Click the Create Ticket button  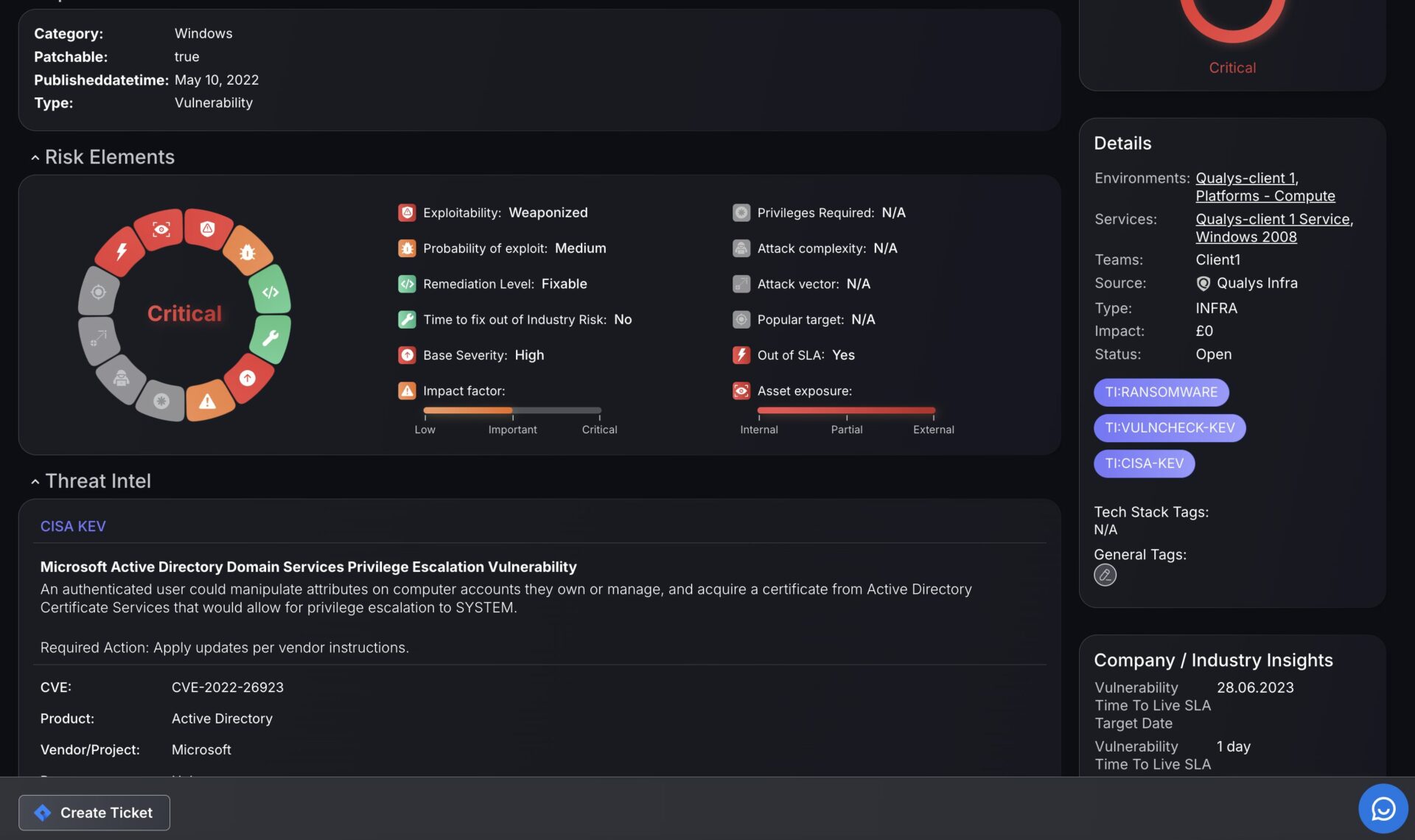click(x=94, y=812)
